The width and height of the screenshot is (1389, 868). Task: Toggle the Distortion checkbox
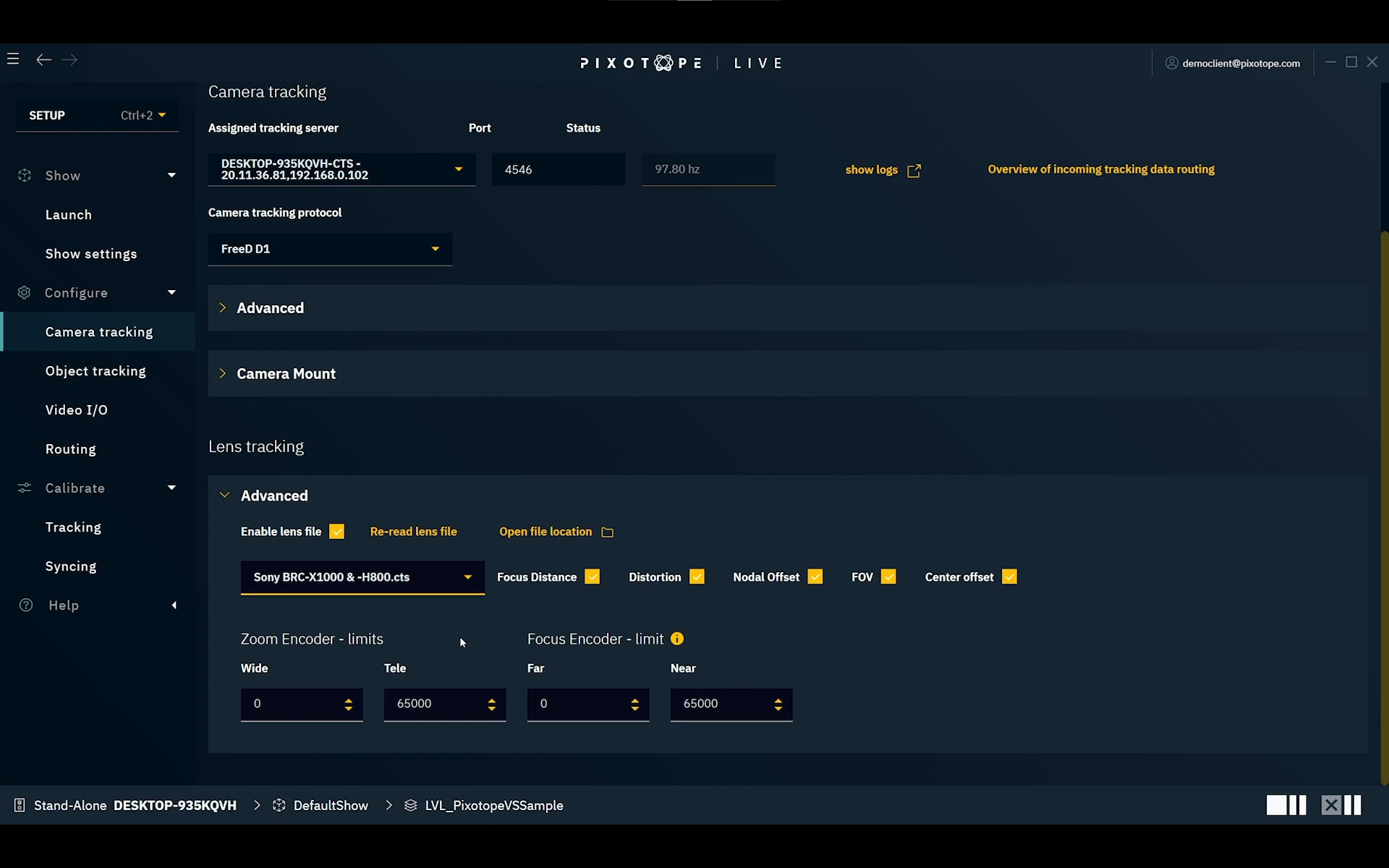pyautogui.click(x=697, y=576)
